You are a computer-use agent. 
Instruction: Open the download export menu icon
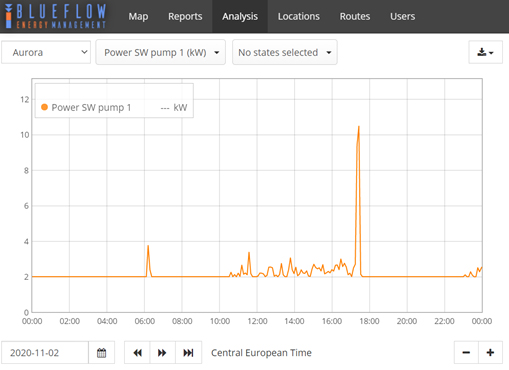coord(485,52)
